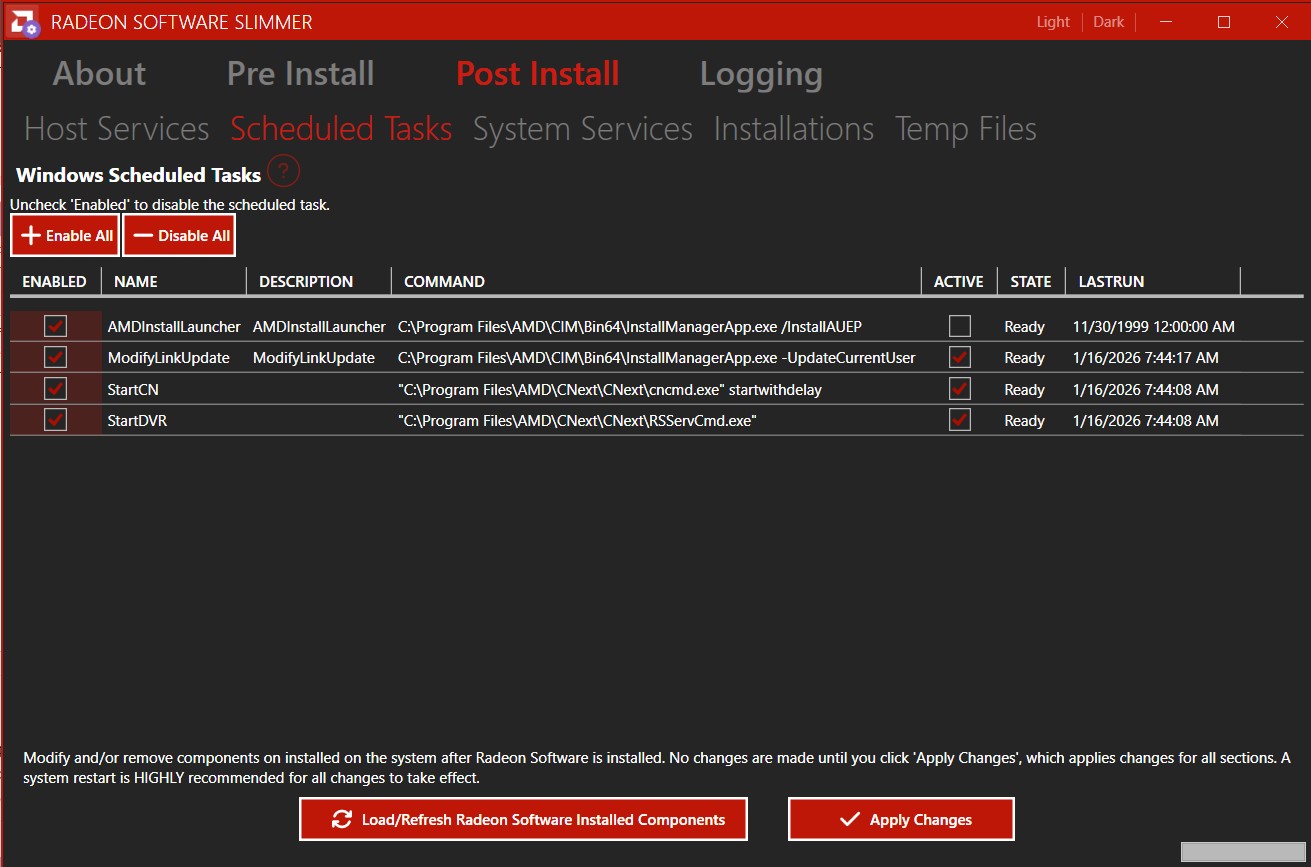This screenshot has width=1311, height=867.
Task: Open the Windows Scheduled Tasks help icon
Action: click(x=284, y=172)
